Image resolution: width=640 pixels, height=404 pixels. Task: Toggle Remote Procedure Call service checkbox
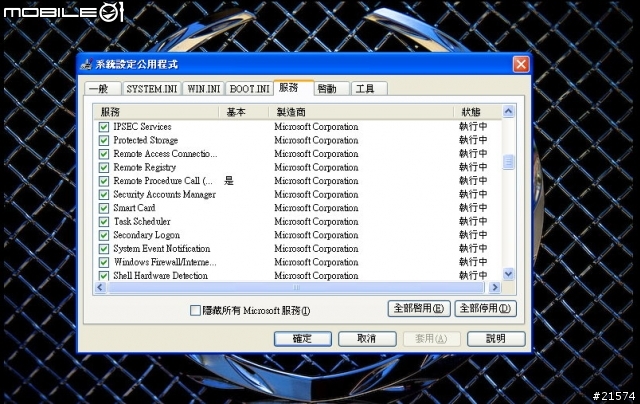click(104, 181)
